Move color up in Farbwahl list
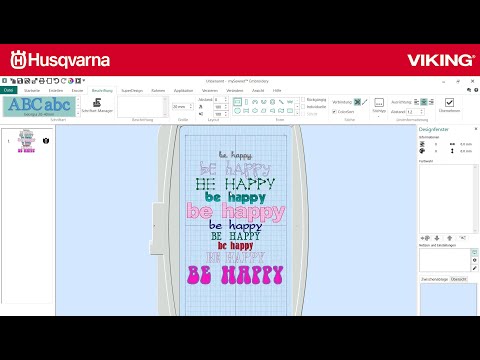The image size is (480, 360). 449,238
